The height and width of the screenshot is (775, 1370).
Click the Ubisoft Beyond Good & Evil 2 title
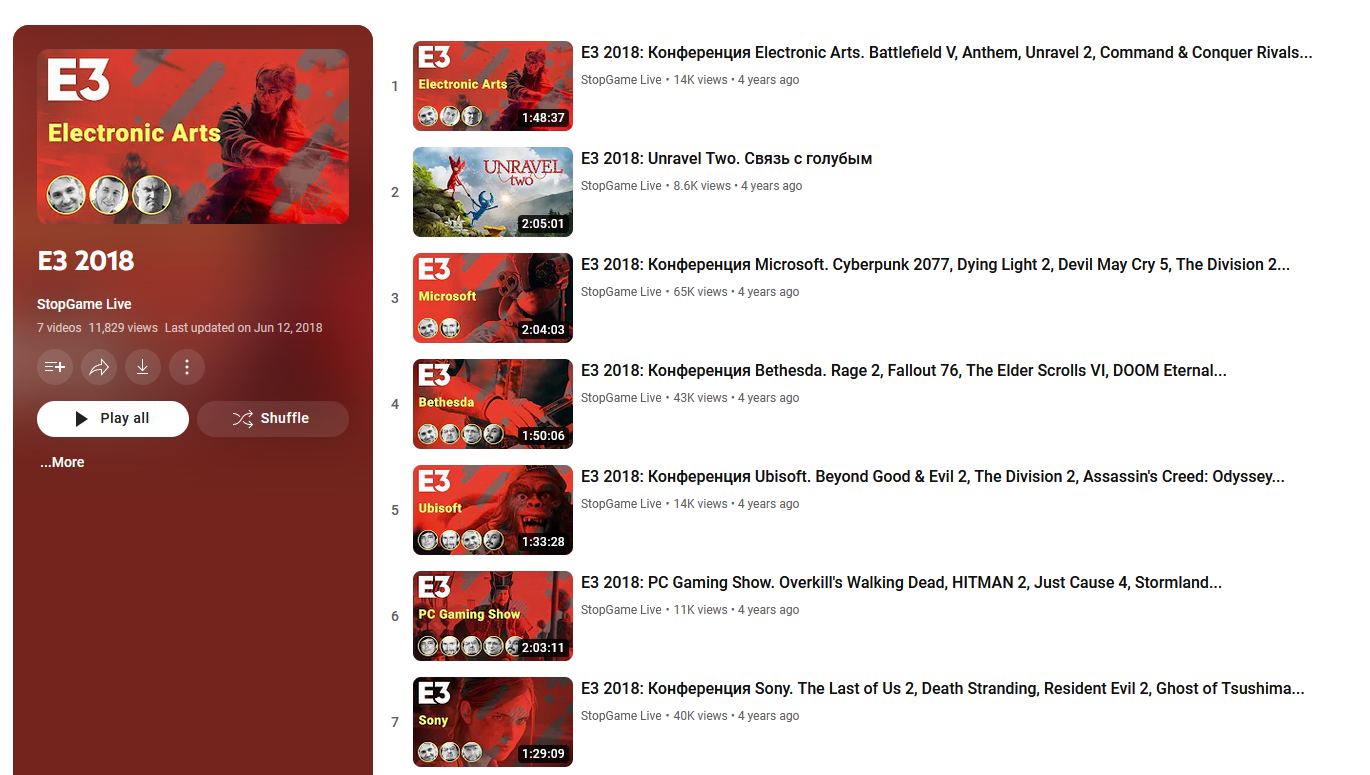pyautogui.click(x=933, y=477)
